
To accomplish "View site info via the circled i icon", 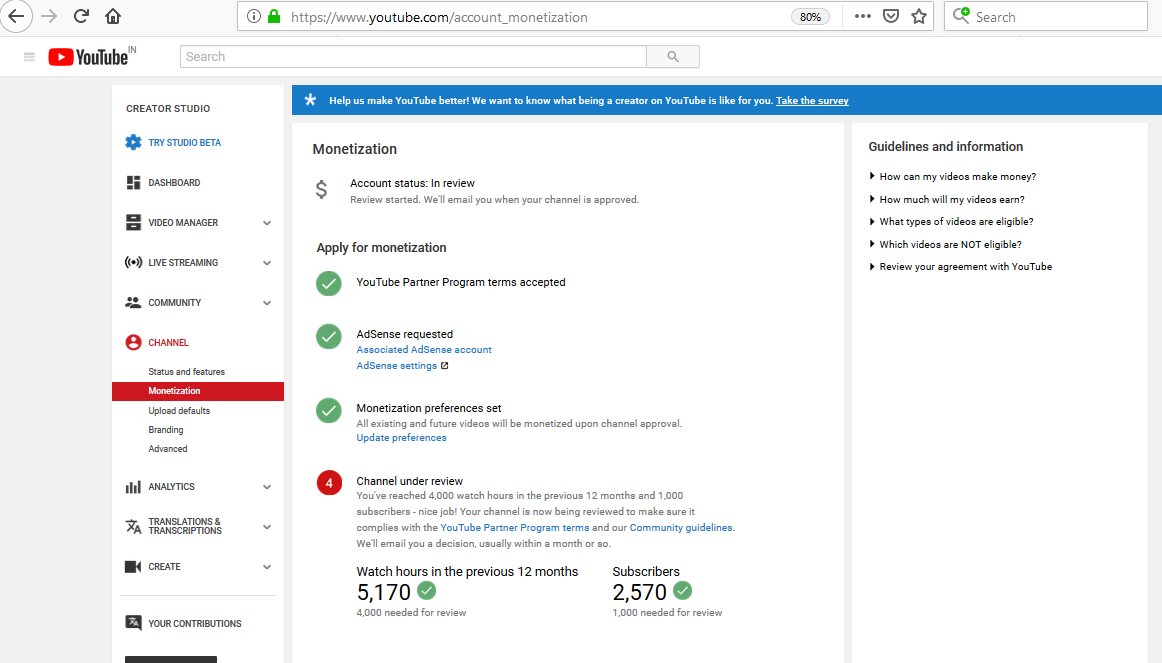I will (253, 16).
